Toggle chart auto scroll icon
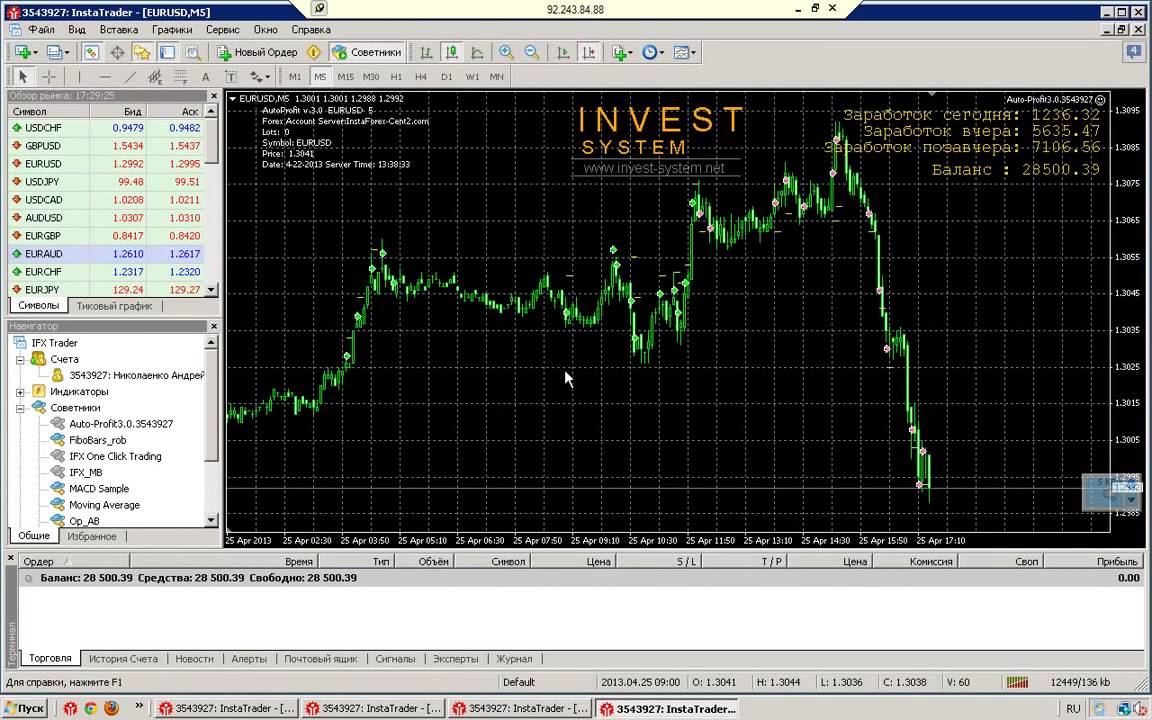1152x720 pixels. click(563, 52)
